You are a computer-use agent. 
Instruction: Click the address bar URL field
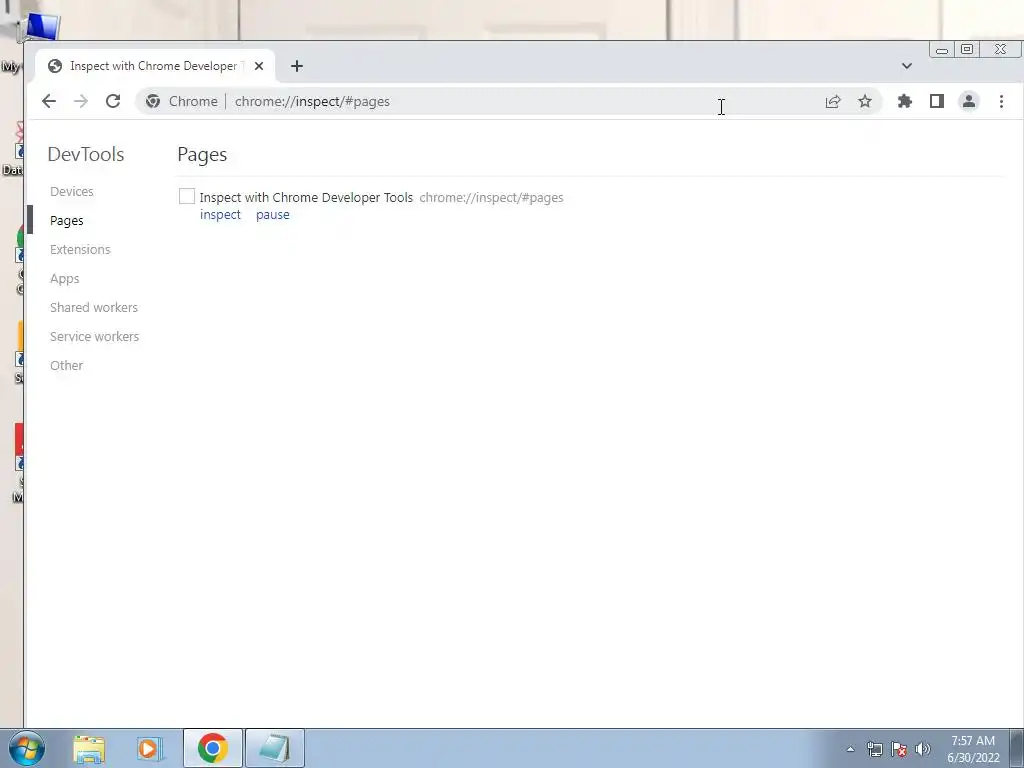(509, 101)
